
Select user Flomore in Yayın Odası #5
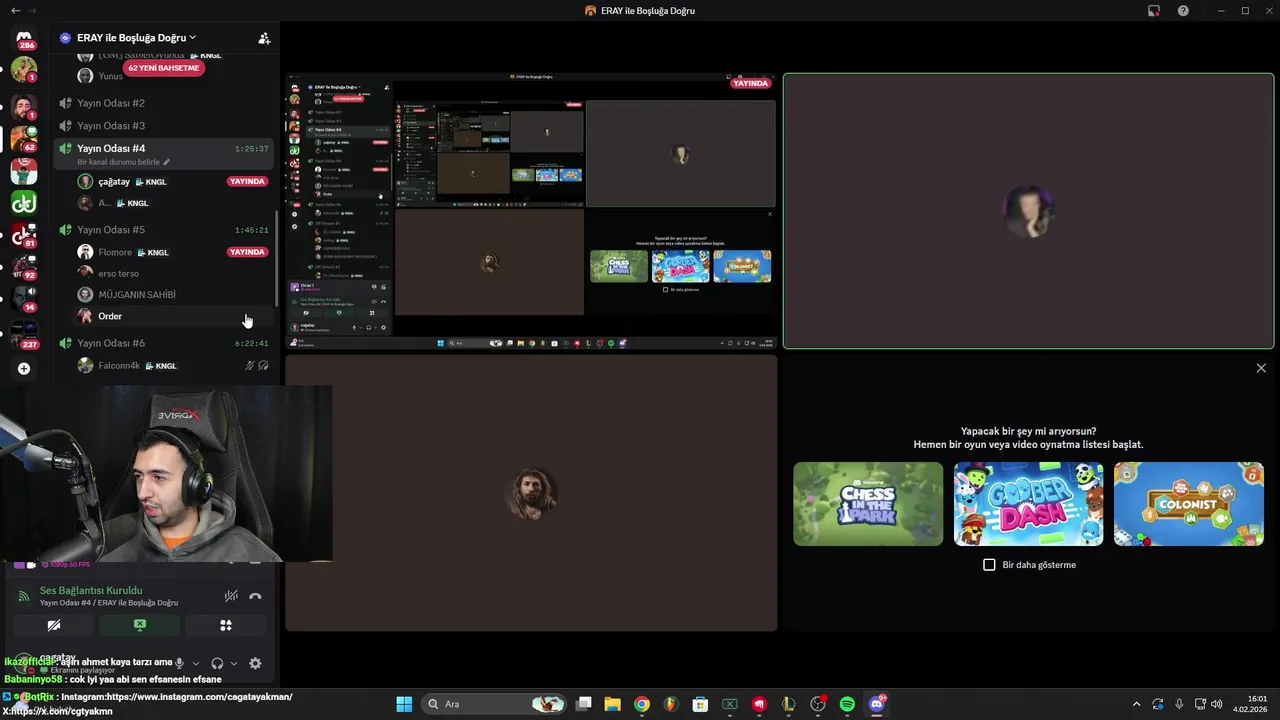point(115,253)
